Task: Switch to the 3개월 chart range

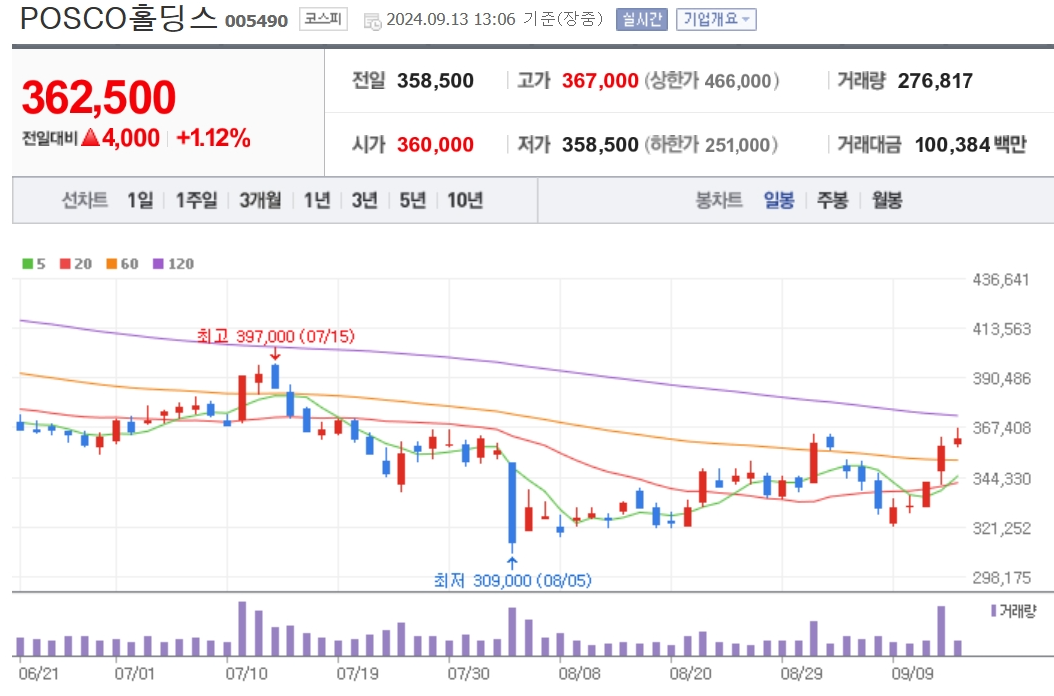Action: (x=260, y=200)
